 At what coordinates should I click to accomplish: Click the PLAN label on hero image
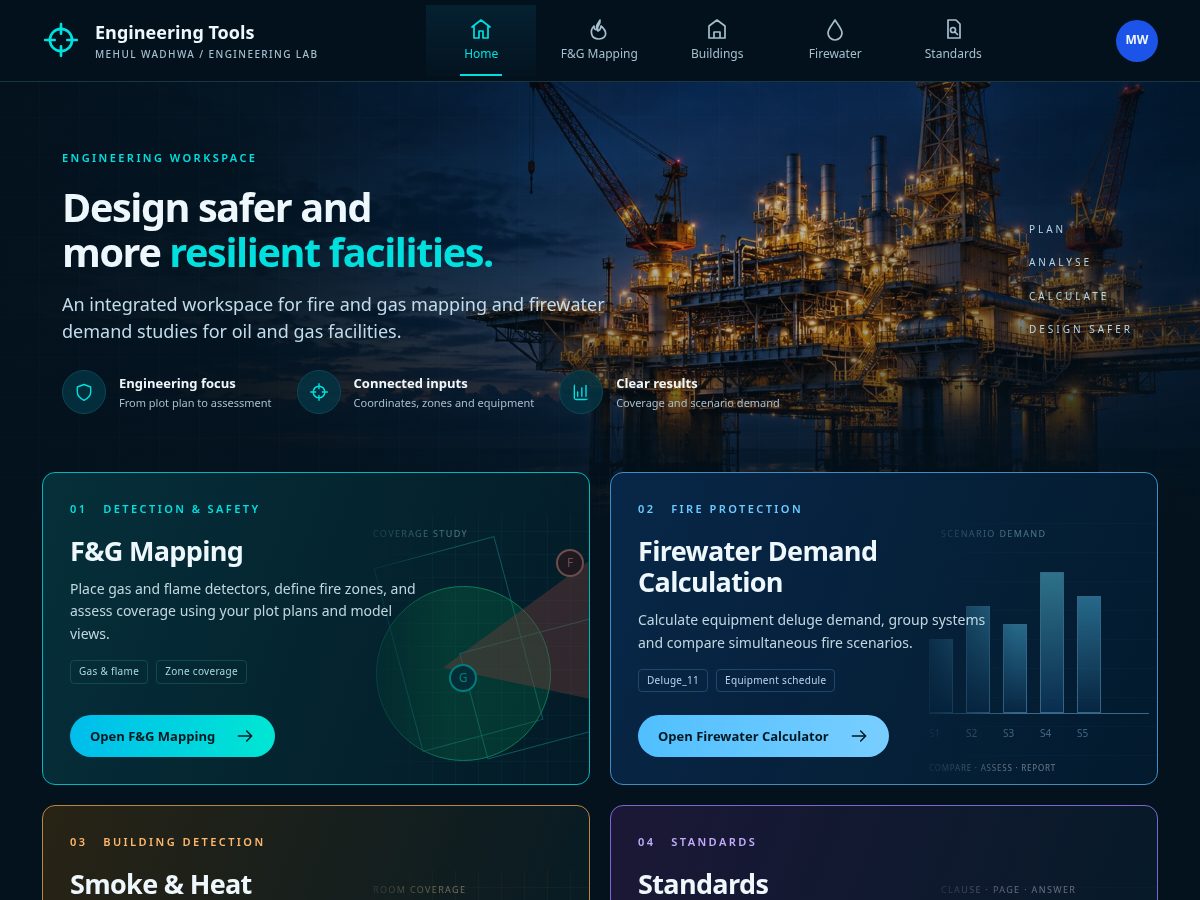1047,230
